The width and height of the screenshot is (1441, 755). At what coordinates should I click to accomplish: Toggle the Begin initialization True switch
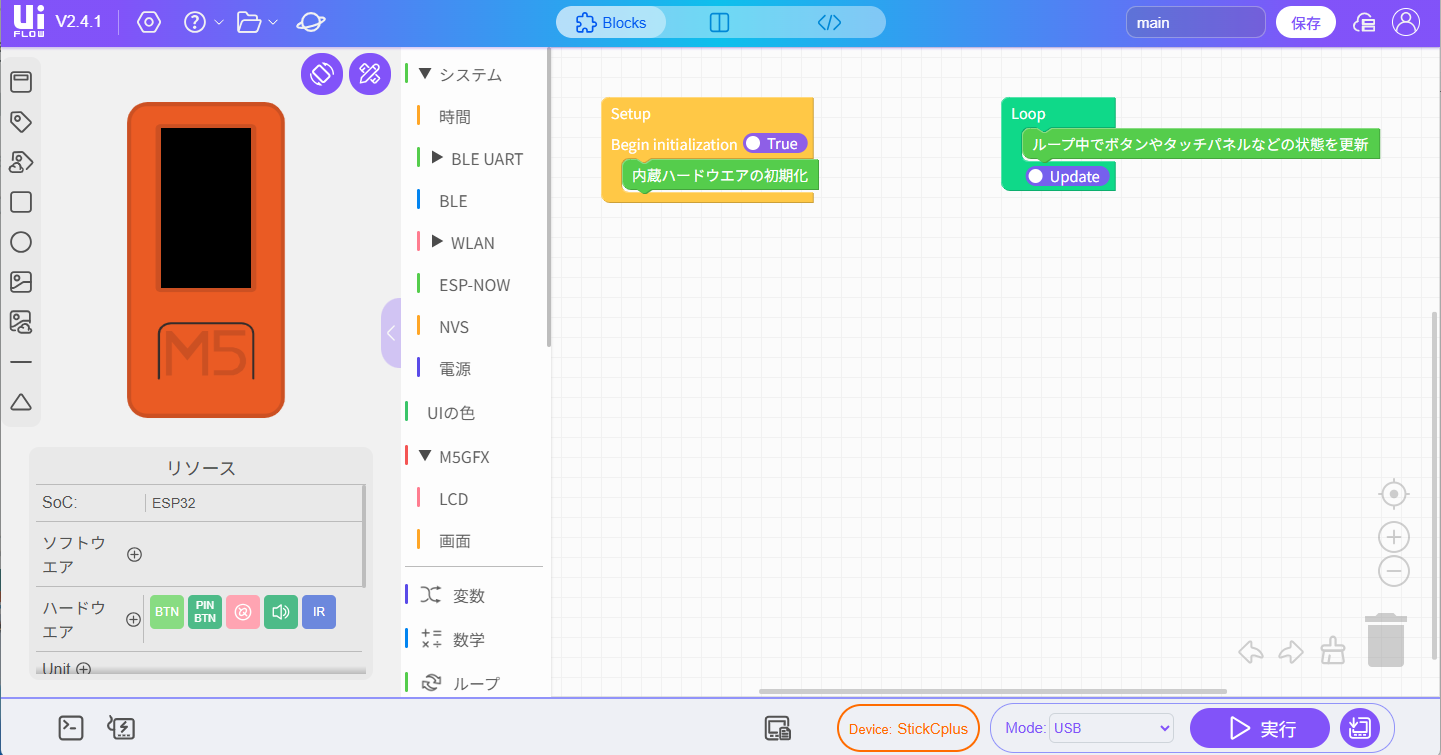pyautogui.click(x=774, y=144)
